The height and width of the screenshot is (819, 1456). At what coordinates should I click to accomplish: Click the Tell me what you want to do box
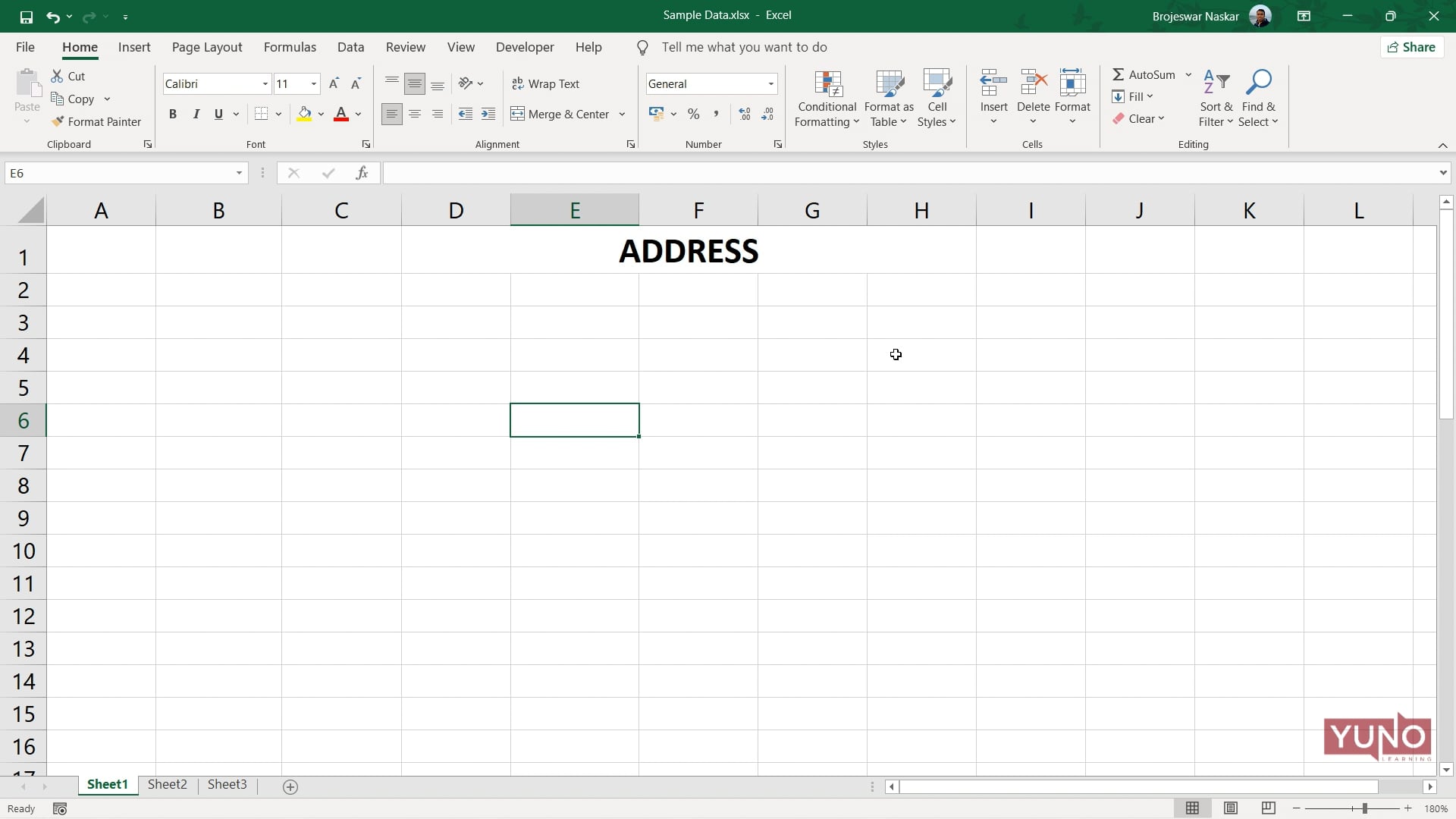[x=744, y=47]
